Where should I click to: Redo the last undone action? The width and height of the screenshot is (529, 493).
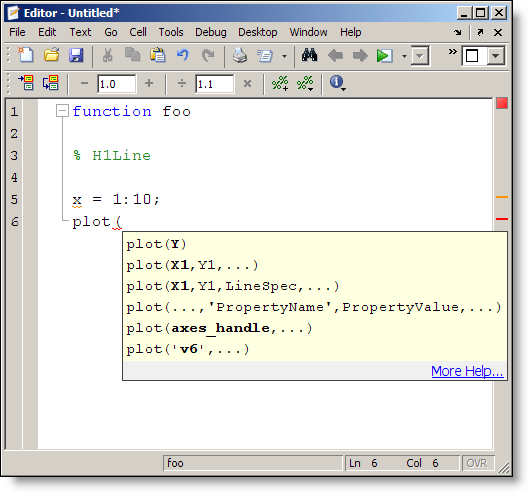(x=208, y=55)
